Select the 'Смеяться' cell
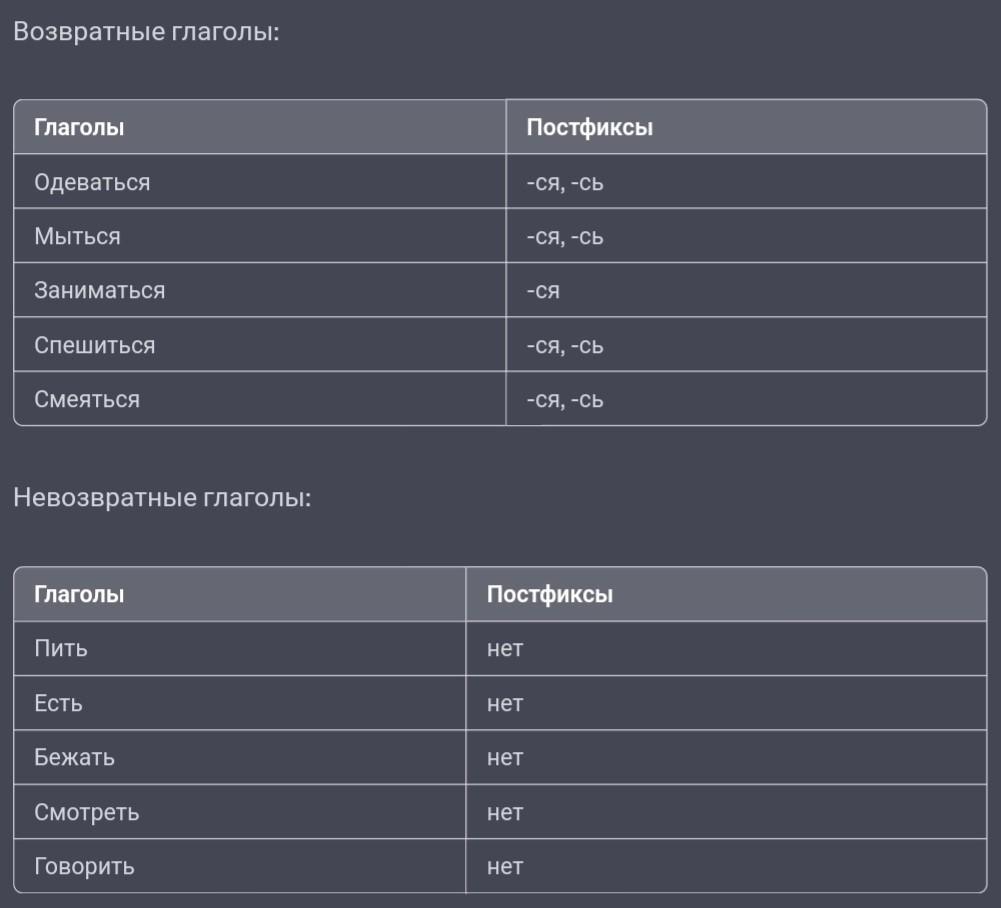Viewport: 1001px width, 908px height. [x=87, y=399]
